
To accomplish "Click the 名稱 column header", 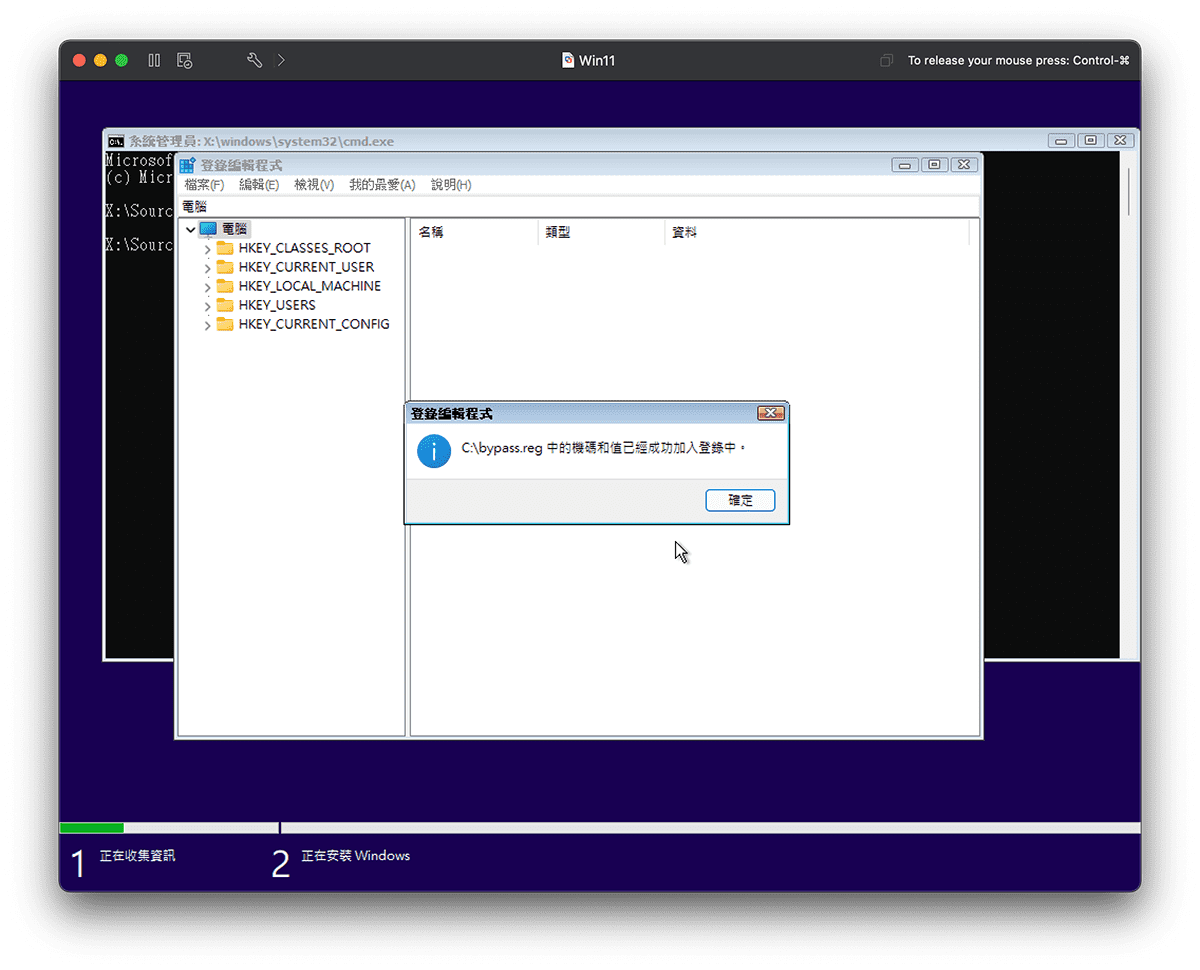I will [431, 231].
